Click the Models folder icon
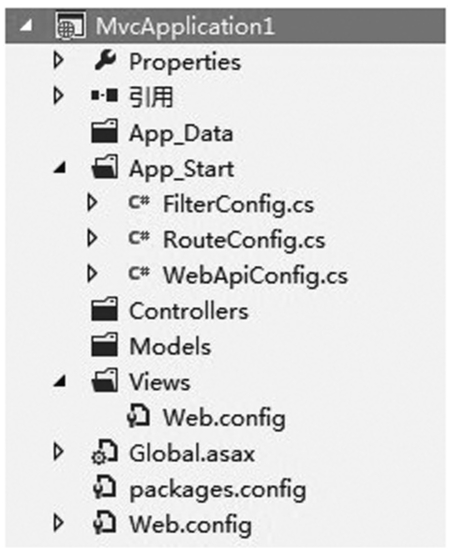 click(104, 345)
